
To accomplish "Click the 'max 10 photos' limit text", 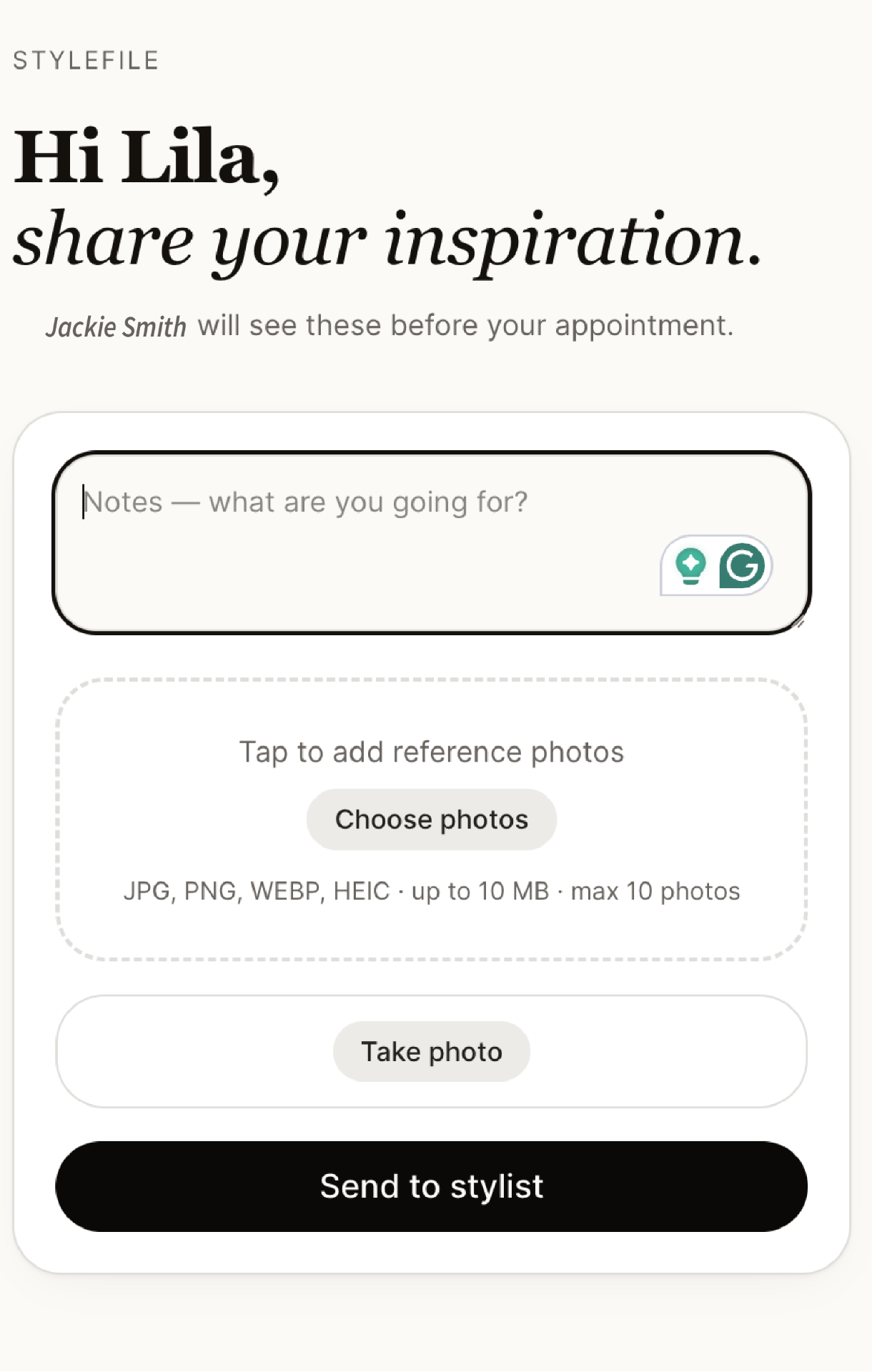I will [x=655, y=891].
